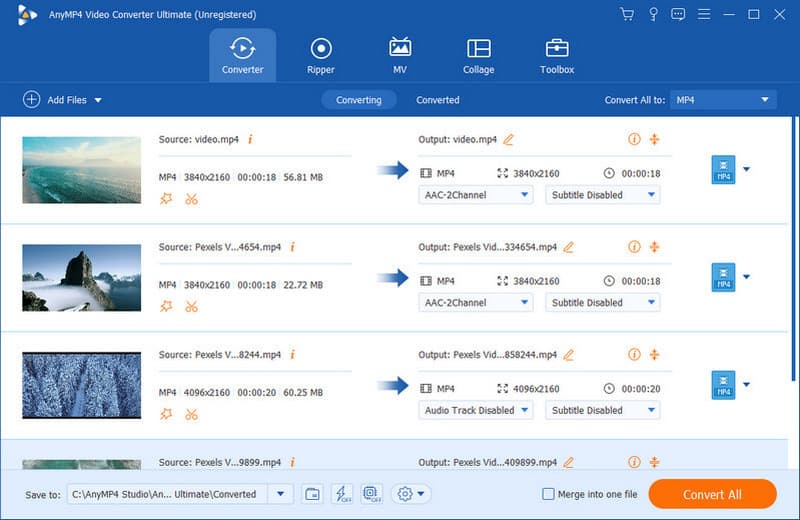The height and width of the screenshot is (520, 800).
Task: Click the shopping cart purchase icon
Action: click(x=627, y=14)
